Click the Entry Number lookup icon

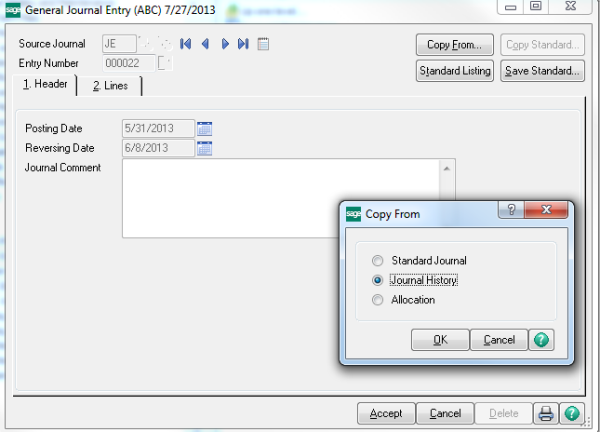[165, 63]
